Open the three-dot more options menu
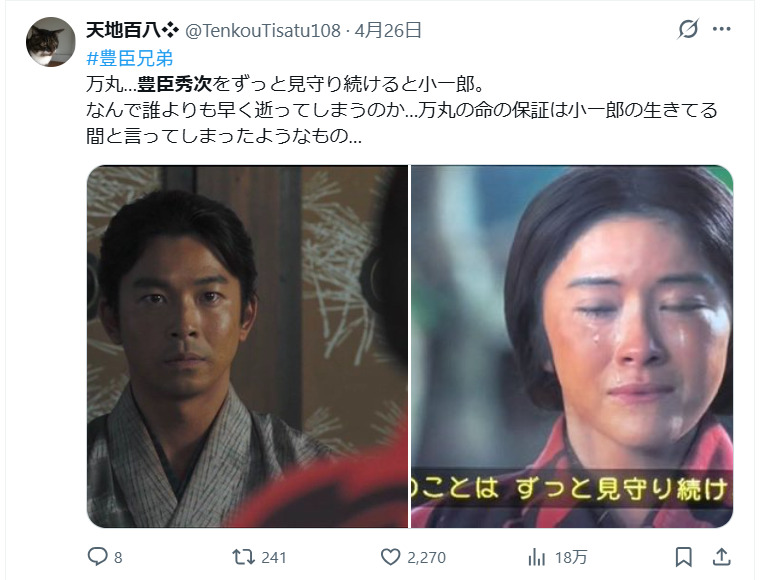 [x=722, y=29]
